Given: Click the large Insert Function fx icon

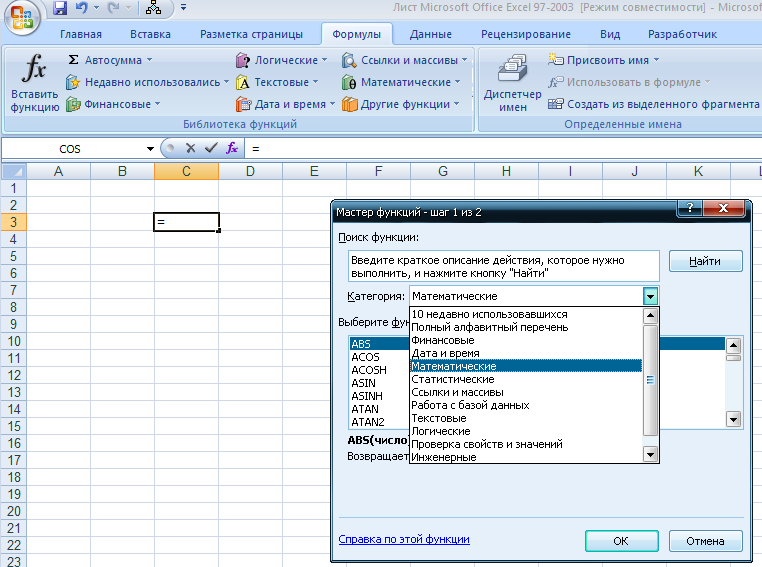Looking at the screenshot, I should [x=34, y=68].
